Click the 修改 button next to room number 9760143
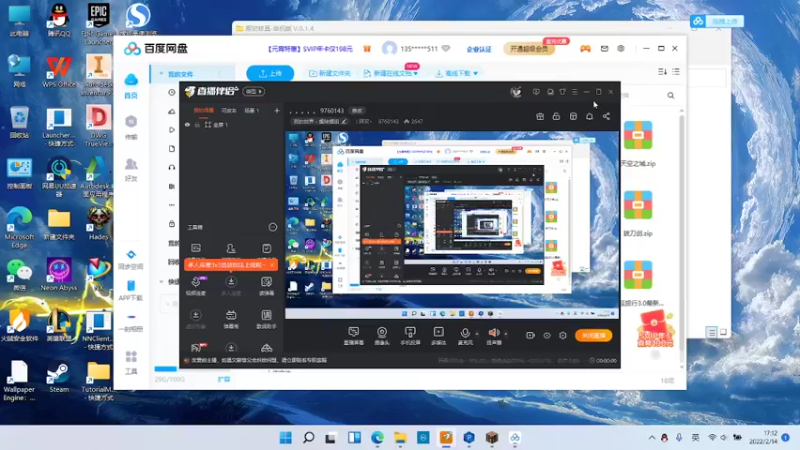This screenshot has width=800, height=450. (x=357, y=111)
